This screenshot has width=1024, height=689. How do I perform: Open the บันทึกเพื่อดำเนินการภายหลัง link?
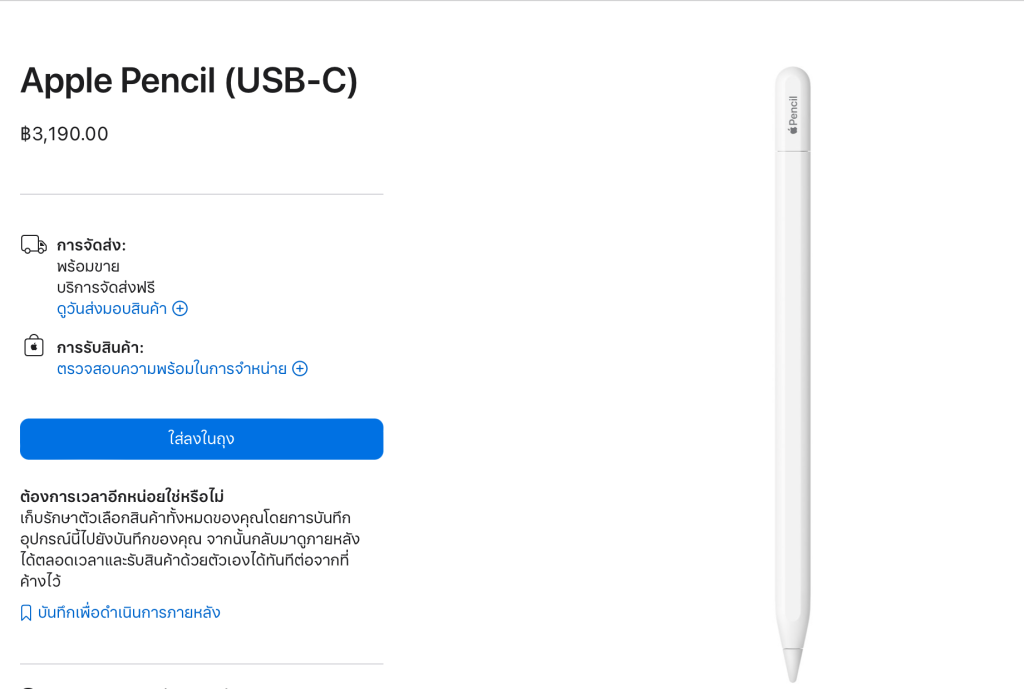coord(129,613)
